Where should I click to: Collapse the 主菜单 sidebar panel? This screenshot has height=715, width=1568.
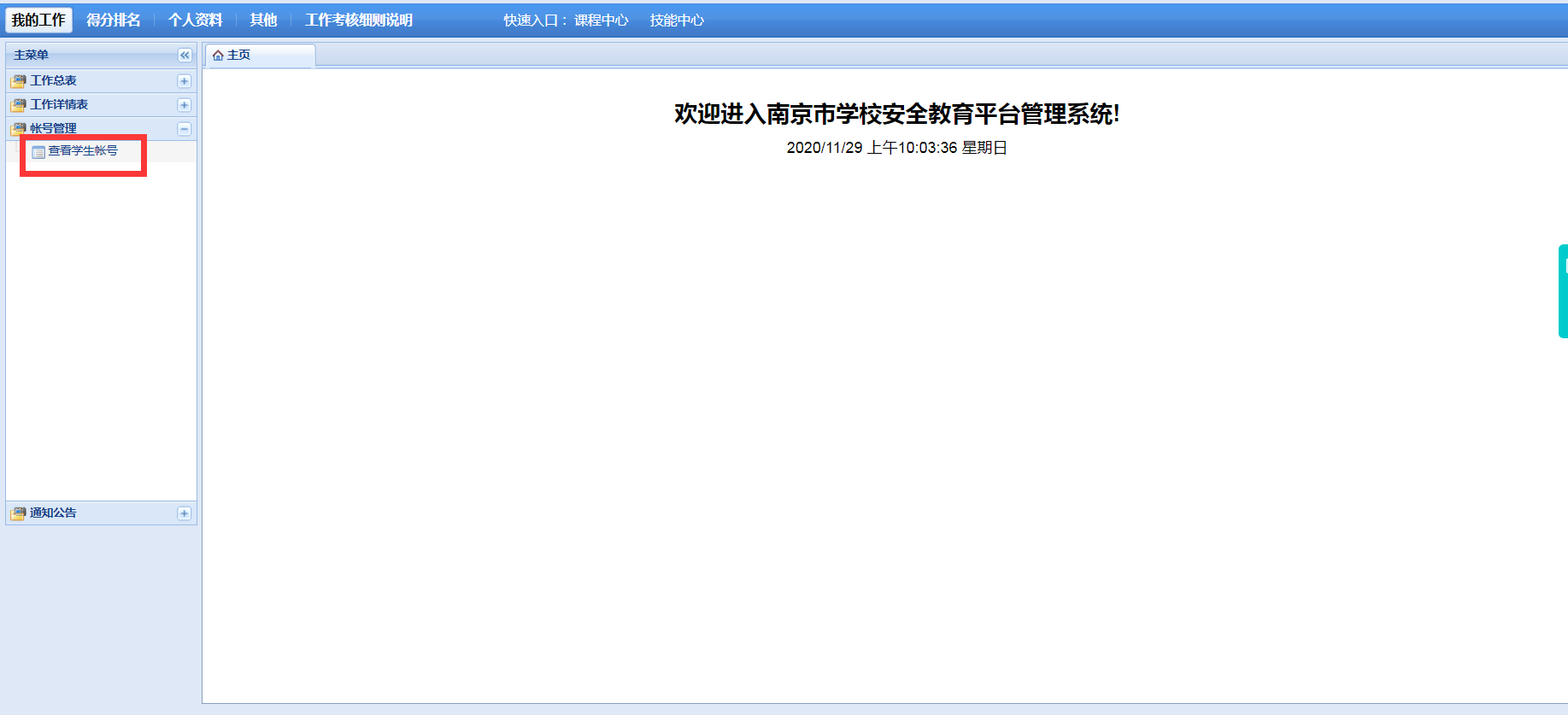click(x=185, y=55)
